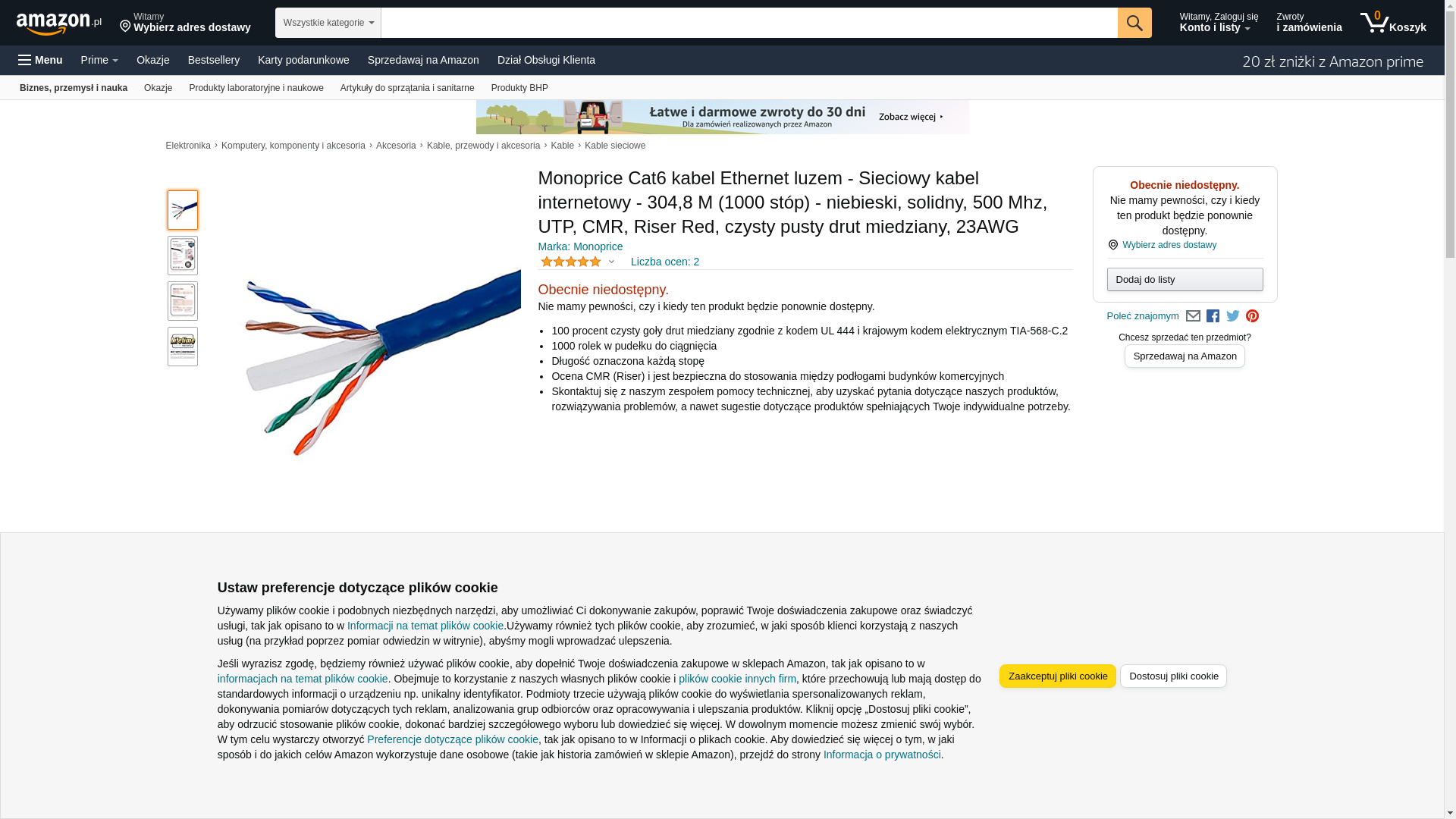Click Dodaj do listy button

pos(1185,280)
